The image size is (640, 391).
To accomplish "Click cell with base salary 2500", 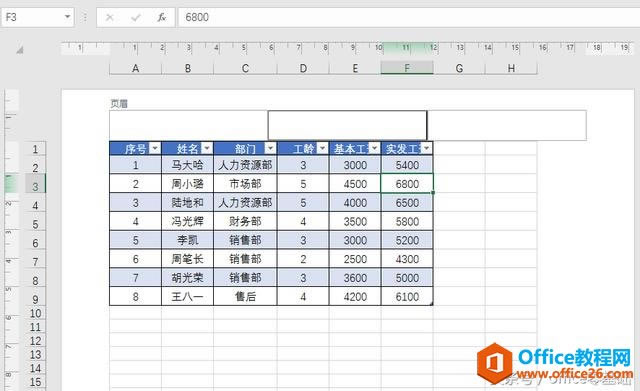I will [355, 259].
